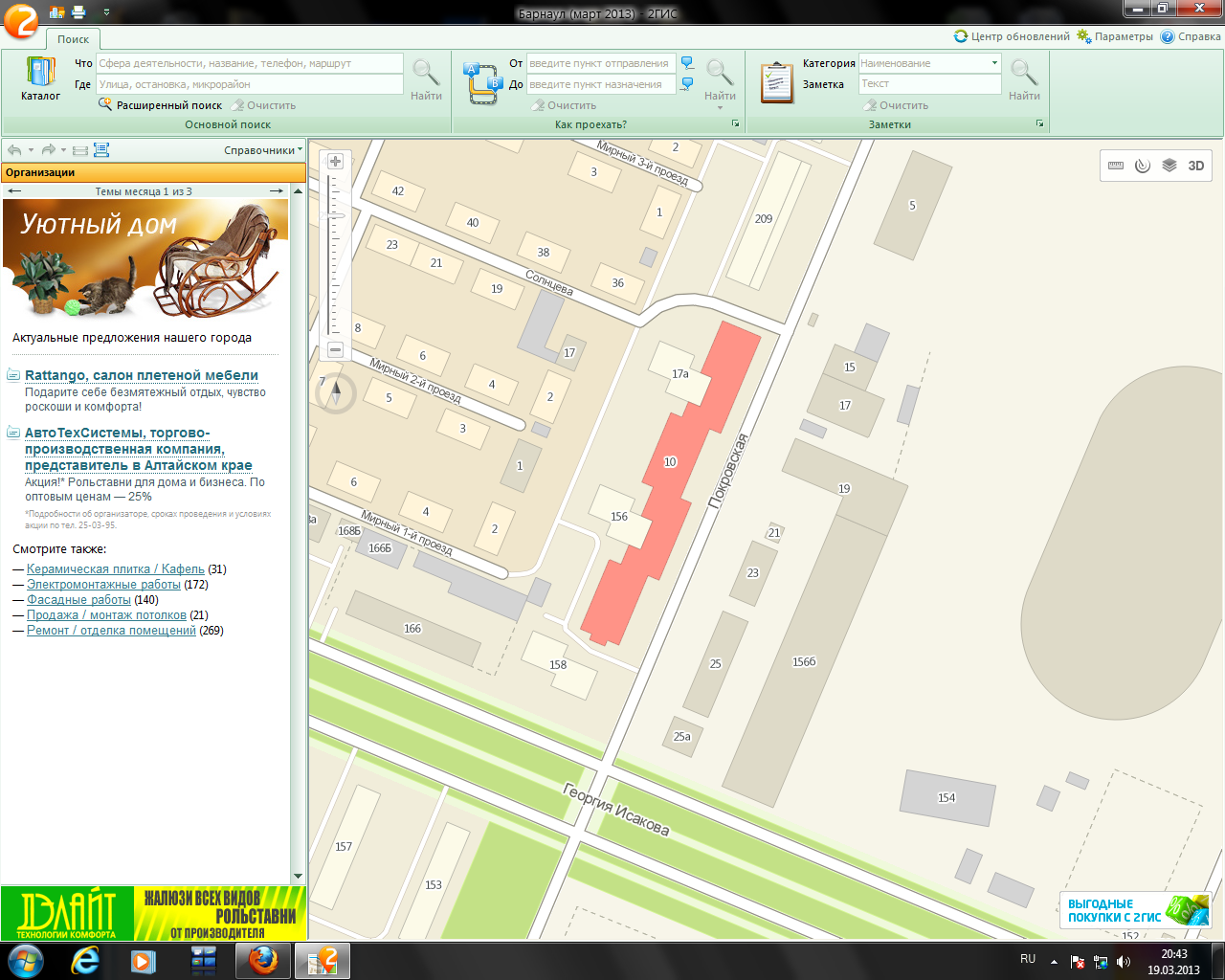1225x980 pixels.
Task: Open the map layers icon
Action: [1169, 166]
